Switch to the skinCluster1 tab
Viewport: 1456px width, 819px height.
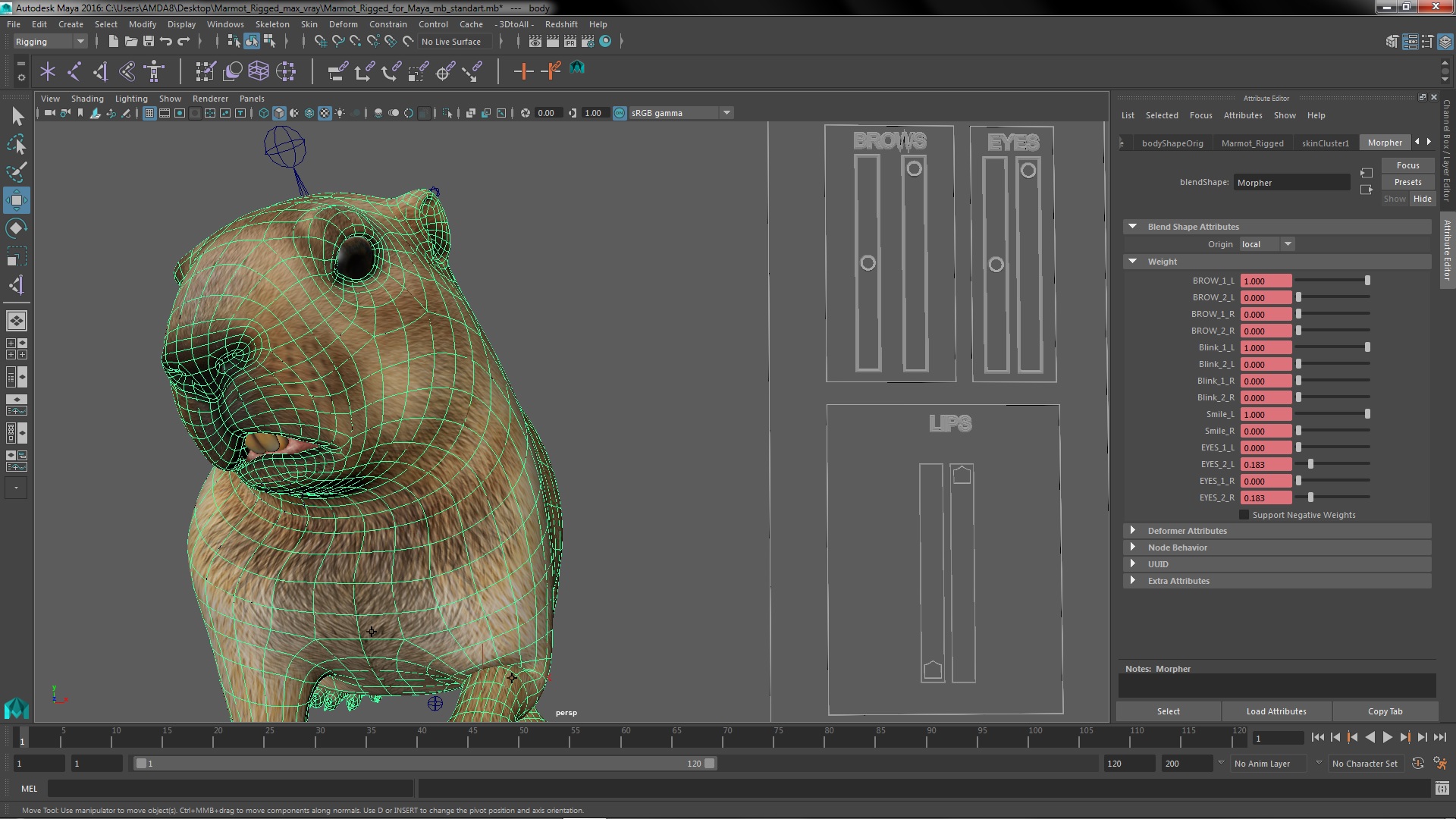tap(1325, 143)
